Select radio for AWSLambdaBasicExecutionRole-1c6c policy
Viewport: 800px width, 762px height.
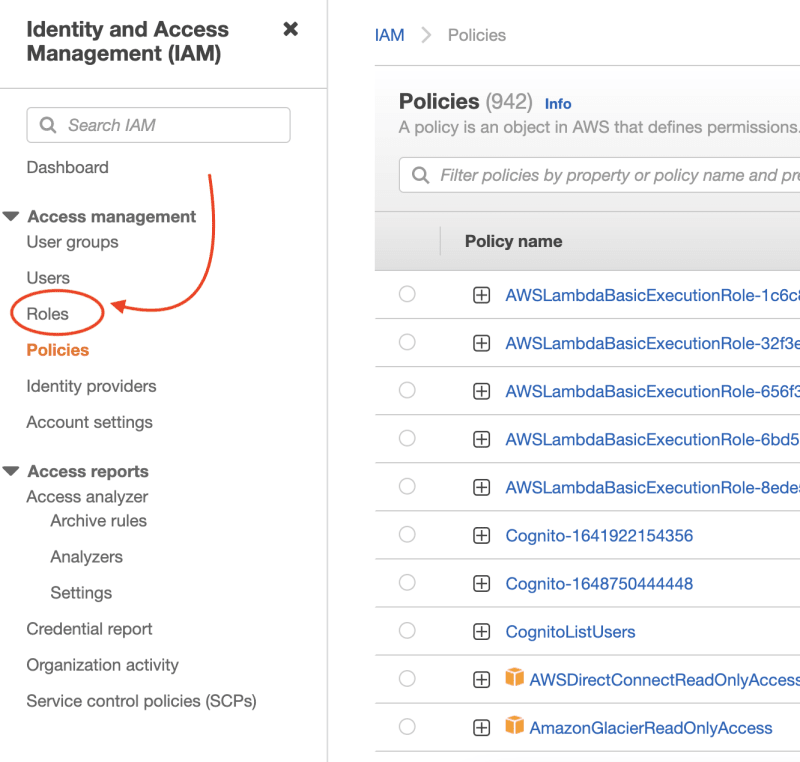click(407, 294)
